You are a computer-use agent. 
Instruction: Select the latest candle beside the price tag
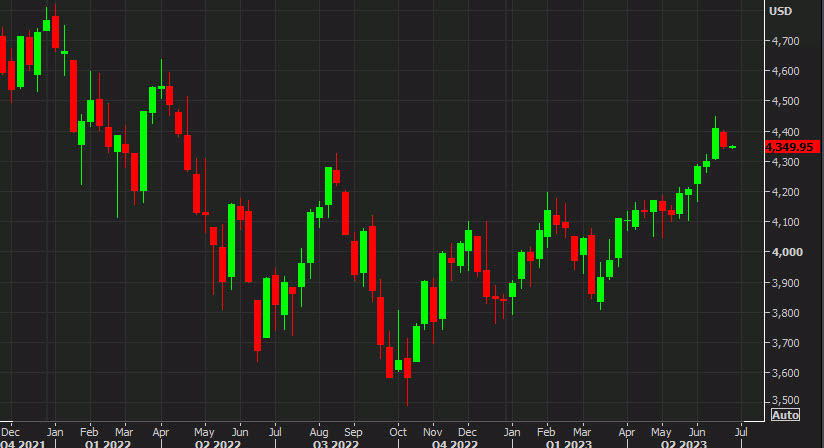click(x=733, y=147)
